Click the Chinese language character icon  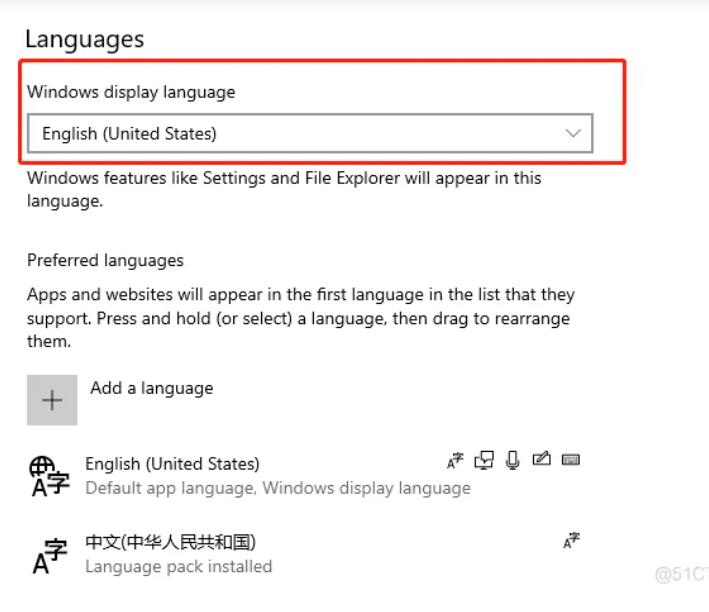click(50, 555)
